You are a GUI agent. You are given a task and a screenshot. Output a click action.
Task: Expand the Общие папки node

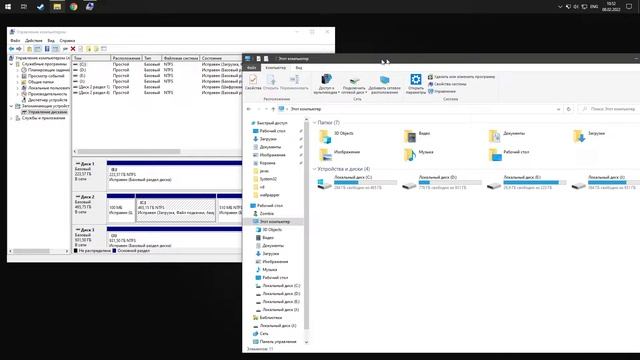point(18,82)
